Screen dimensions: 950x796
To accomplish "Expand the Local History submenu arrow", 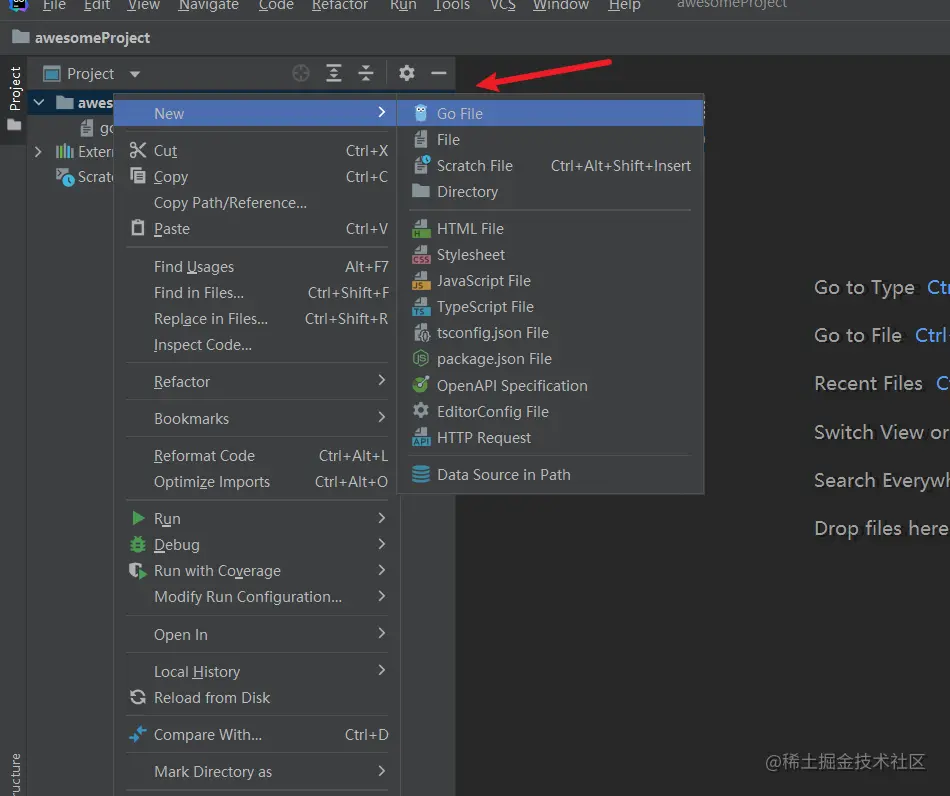I will pyautogui.click(x=382, y=670).
